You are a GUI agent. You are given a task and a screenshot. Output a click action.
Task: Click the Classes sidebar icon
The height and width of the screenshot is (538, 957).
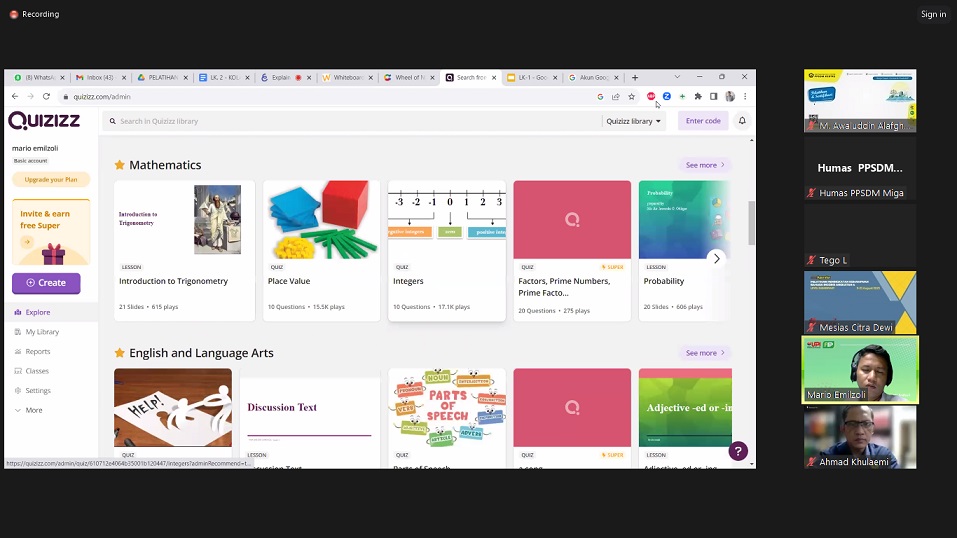pos(18,371)
